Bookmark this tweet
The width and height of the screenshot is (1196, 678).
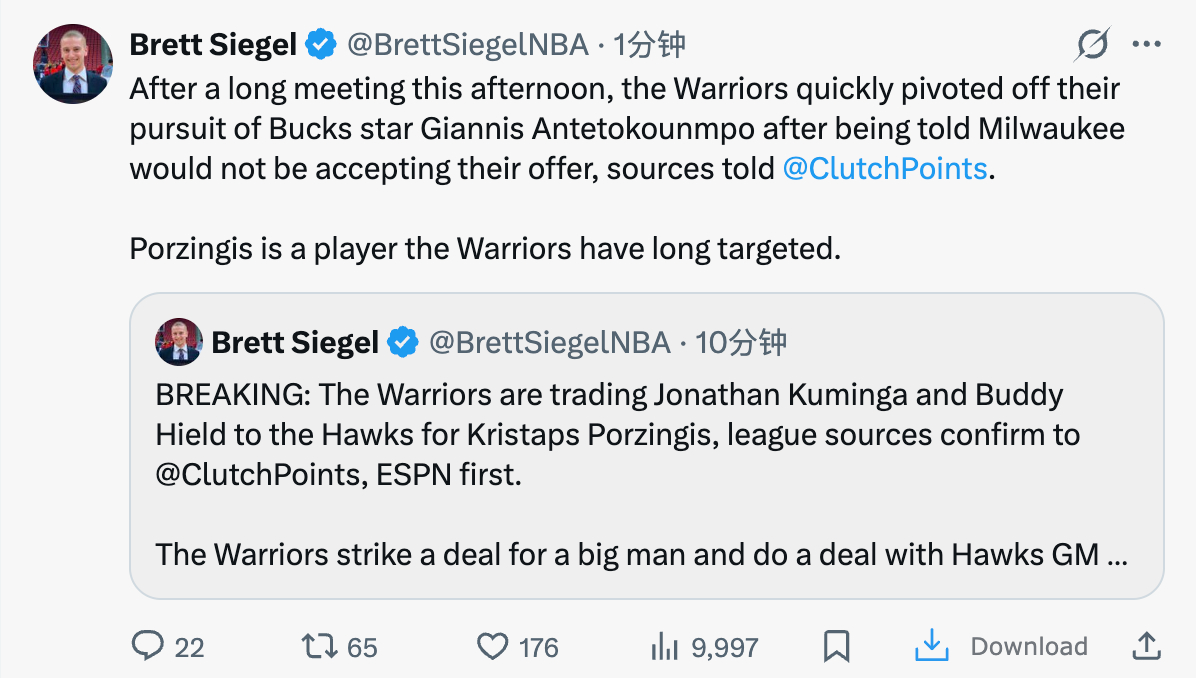[x=836, y=646]
